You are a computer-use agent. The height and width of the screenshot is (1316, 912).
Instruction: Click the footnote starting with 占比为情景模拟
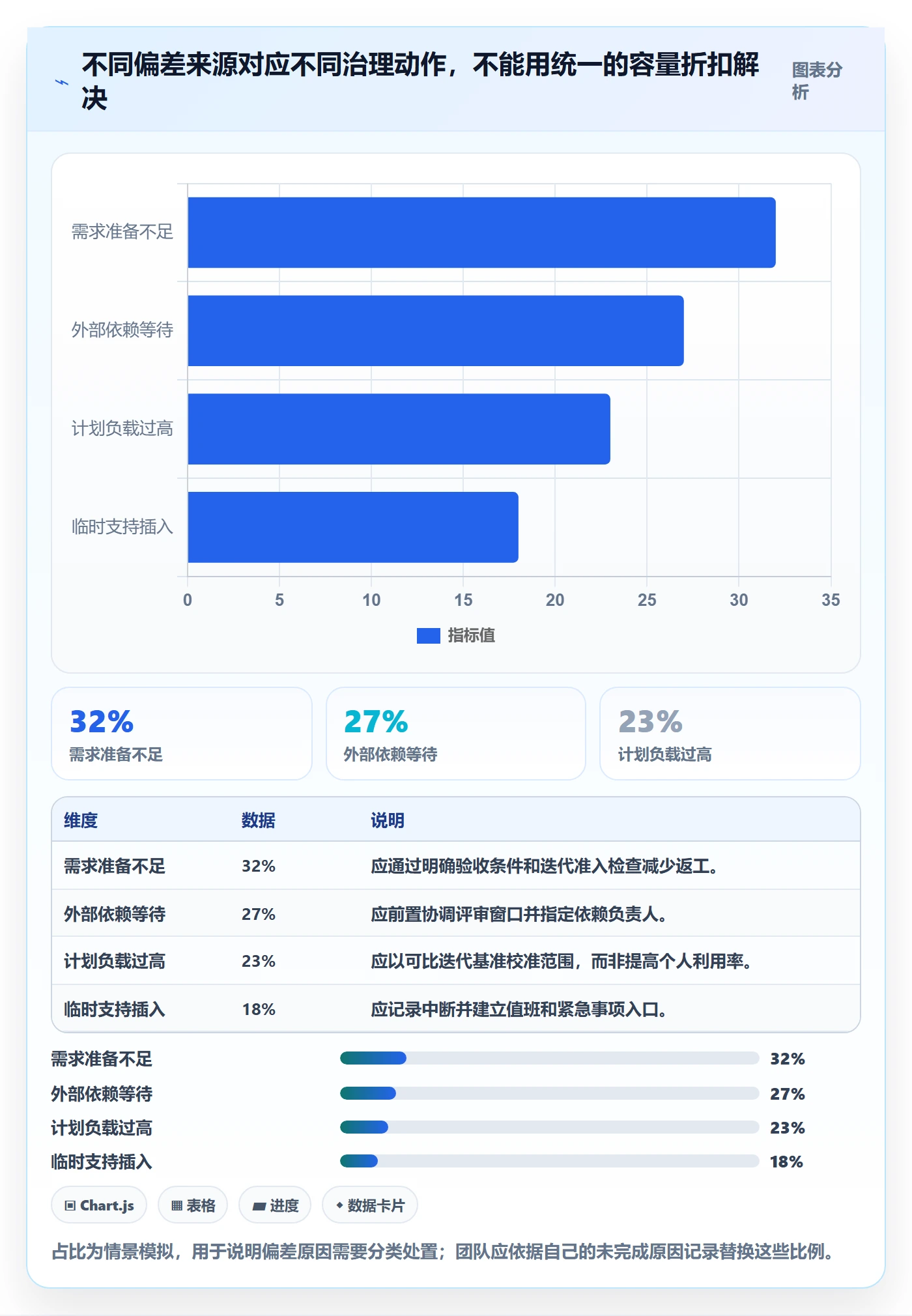pos(442,1252)
